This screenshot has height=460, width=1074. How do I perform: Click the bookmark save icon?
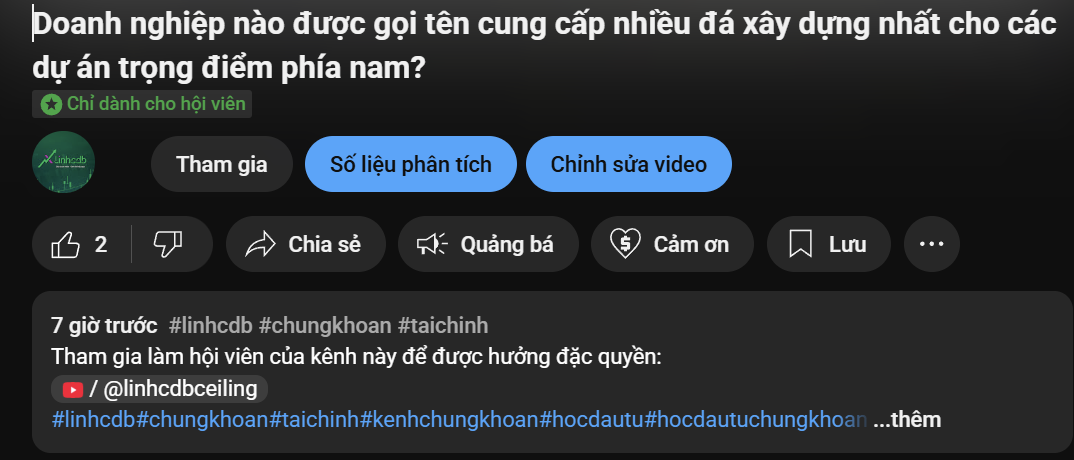tap(800, 244)
